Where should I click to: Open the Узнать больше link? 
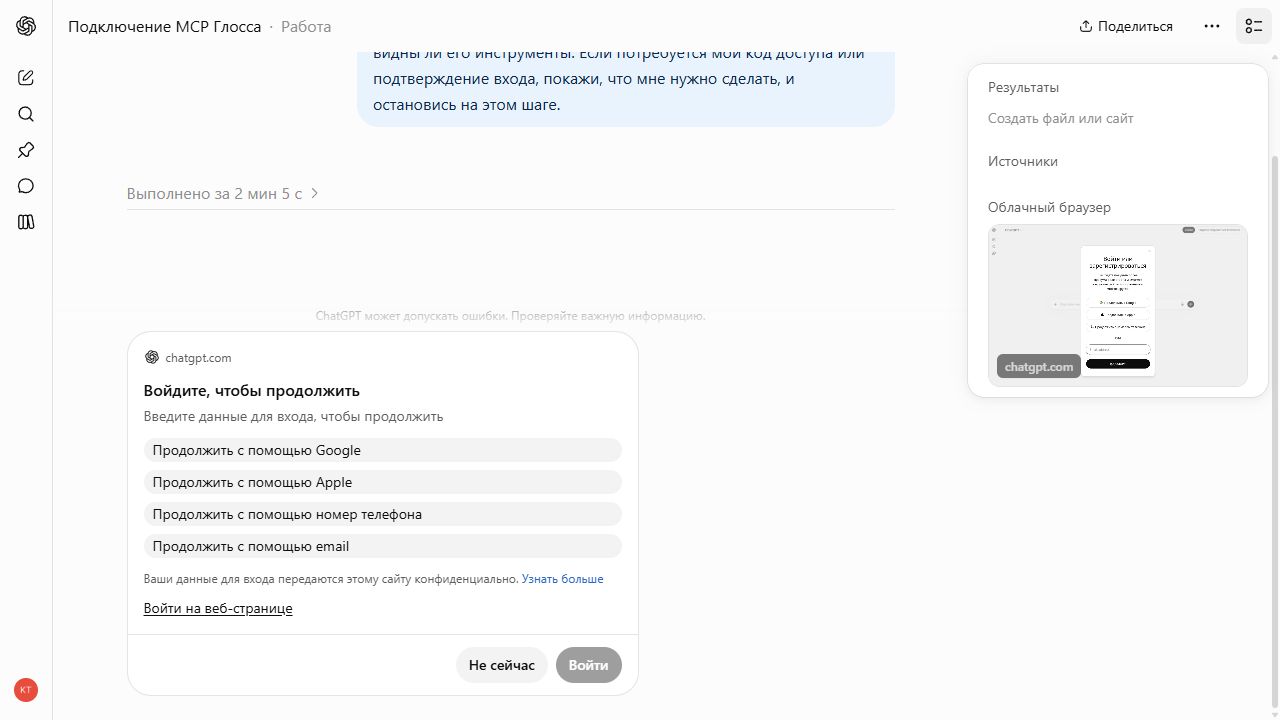click(562, 579)
